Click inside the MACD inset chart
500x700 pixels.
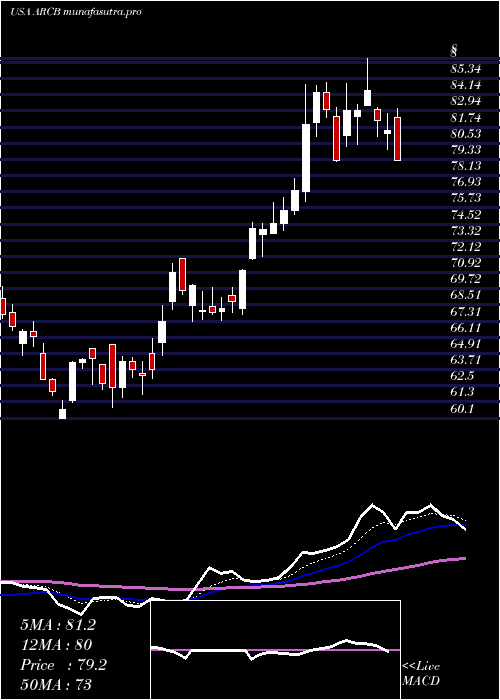click(275, 650)
